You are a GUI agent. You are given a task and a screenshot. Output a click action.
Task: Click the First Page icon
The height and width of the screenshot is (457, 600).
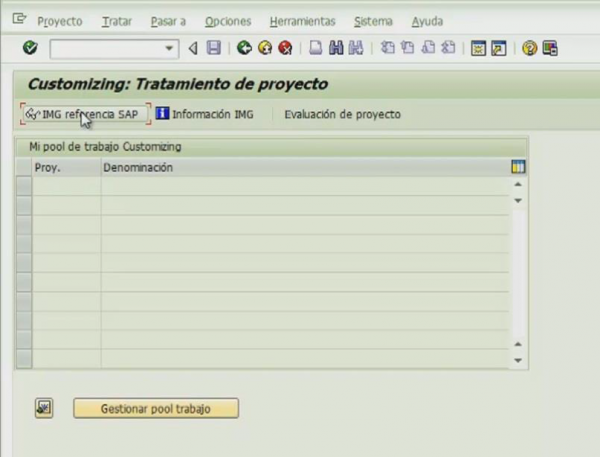coord(387,48)
